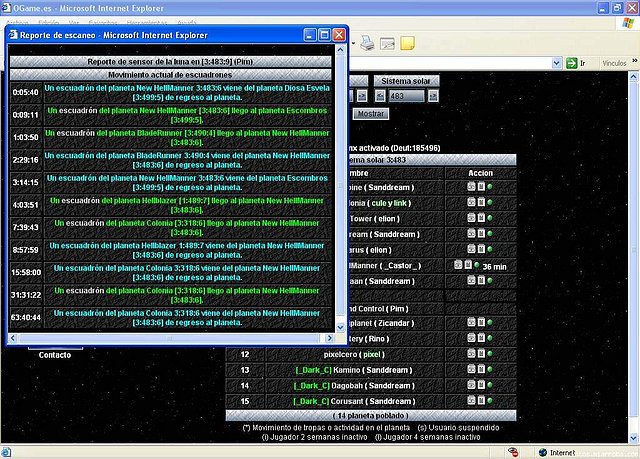Click player name Zicandar
The width and height of the screenshot is (640, 459).
393,323
